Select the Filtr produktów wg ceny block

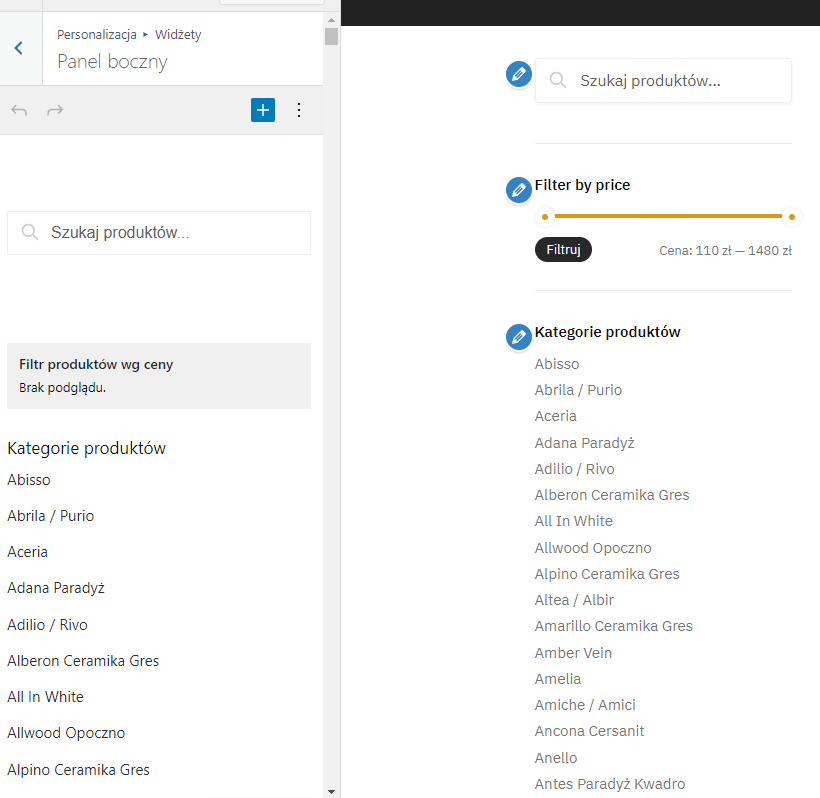tap(159, 376)
